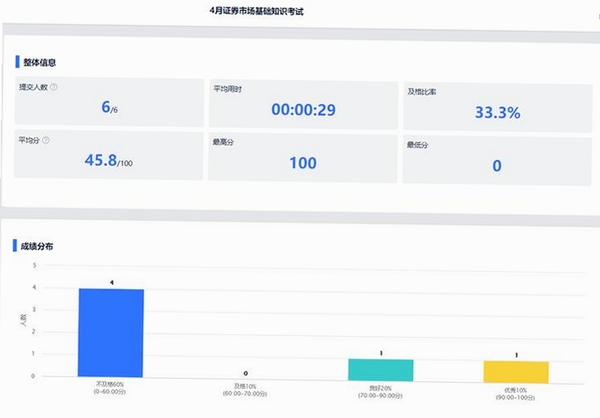This screenshot has width=600, height=418.
Task: Select the 4月证券市场基础知识考试 title
Action: [257, 11]
